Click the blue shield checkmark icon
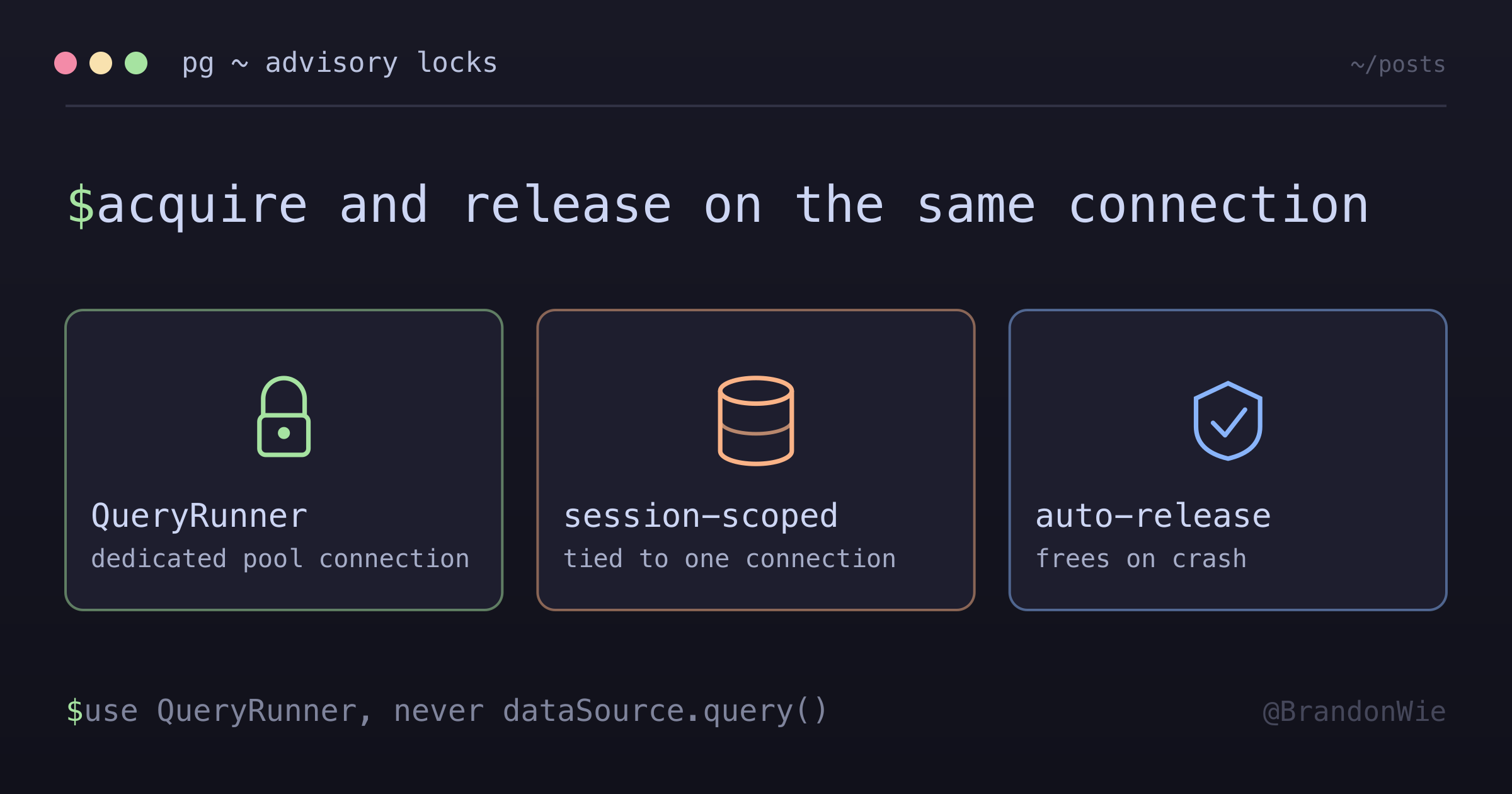This screenshot has width=1512, height=794. (1228, 421)
